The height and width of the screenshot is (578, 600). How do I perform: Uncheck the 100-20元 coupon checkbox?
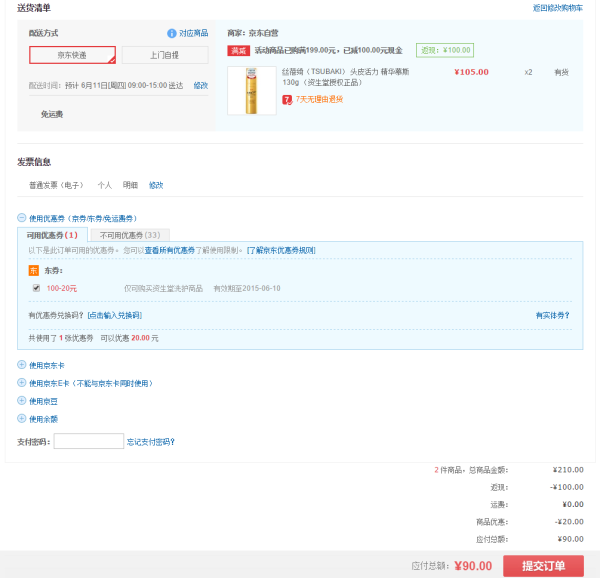36,288
